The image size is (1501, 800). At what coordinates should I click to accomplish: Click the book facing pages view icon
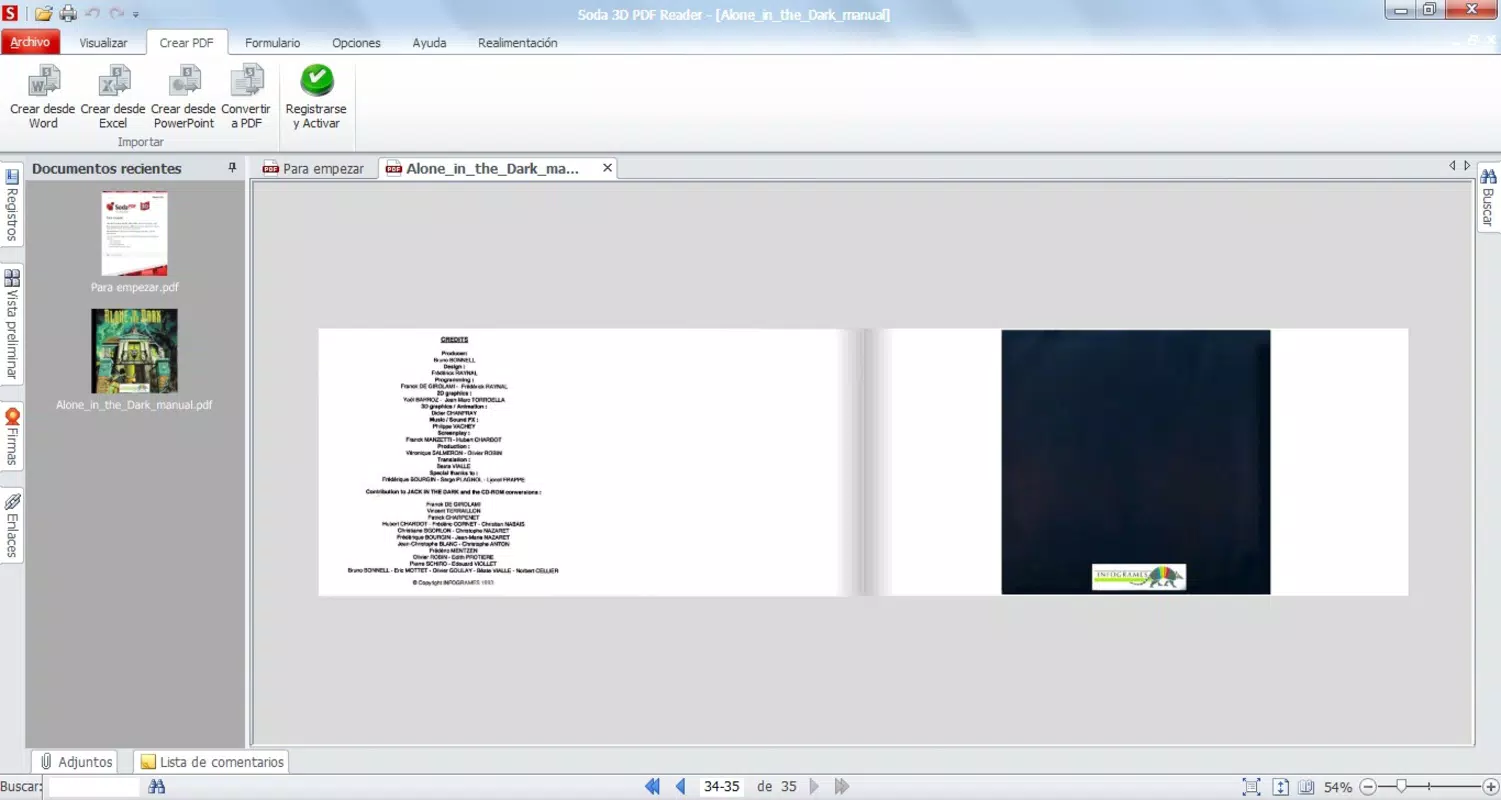pos(1306,787)
